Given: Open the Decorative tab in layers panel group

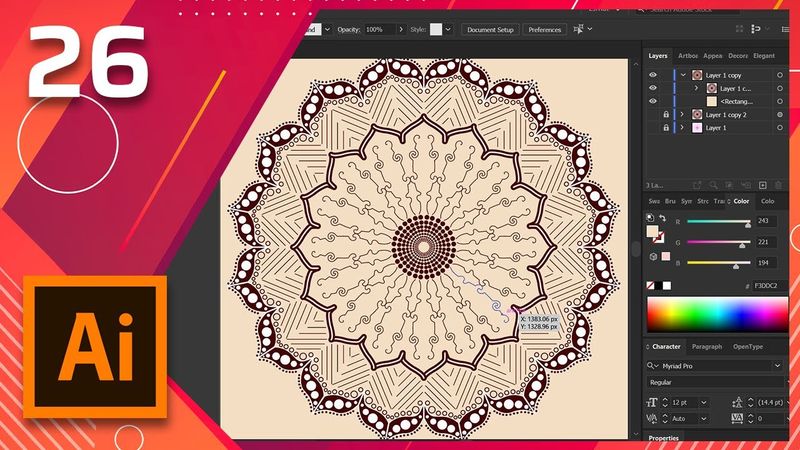Looking at the screenshot, I should [x=737, y=56].
